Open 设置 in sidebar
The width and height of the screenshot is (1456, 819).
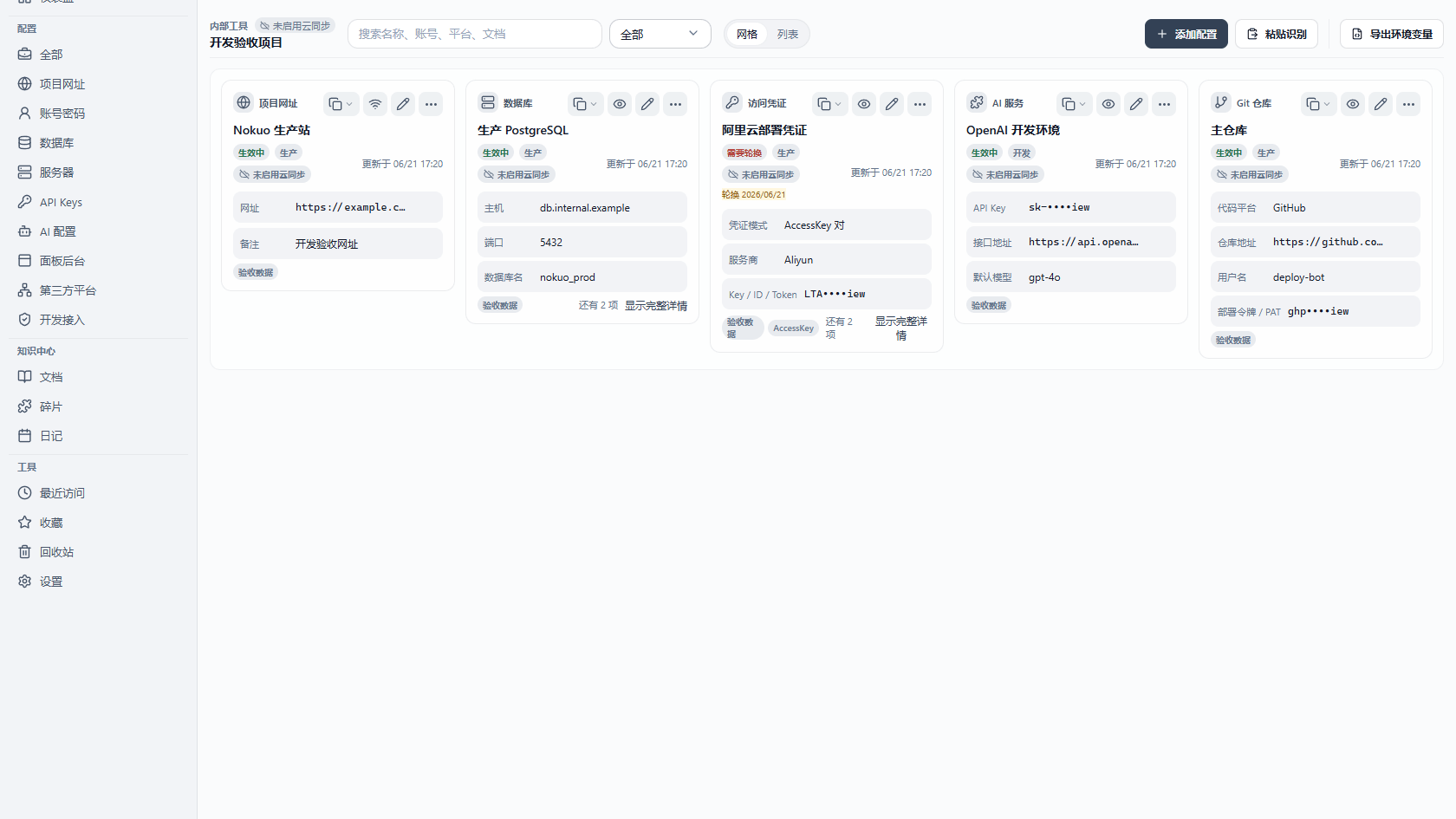(98, 582)
